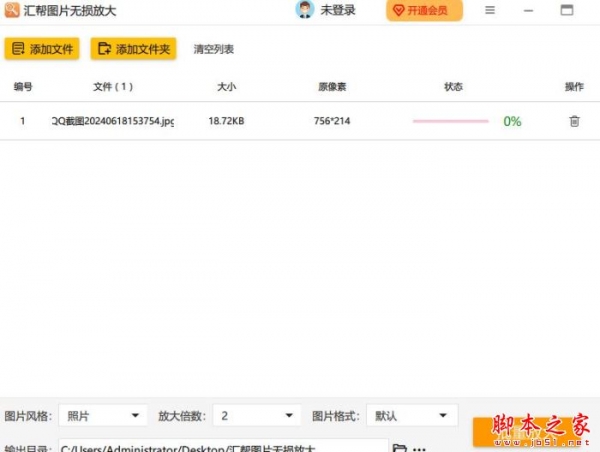
Task: Open the 放大倍数 dropdown showing 2
Action: tap(257, 415)
